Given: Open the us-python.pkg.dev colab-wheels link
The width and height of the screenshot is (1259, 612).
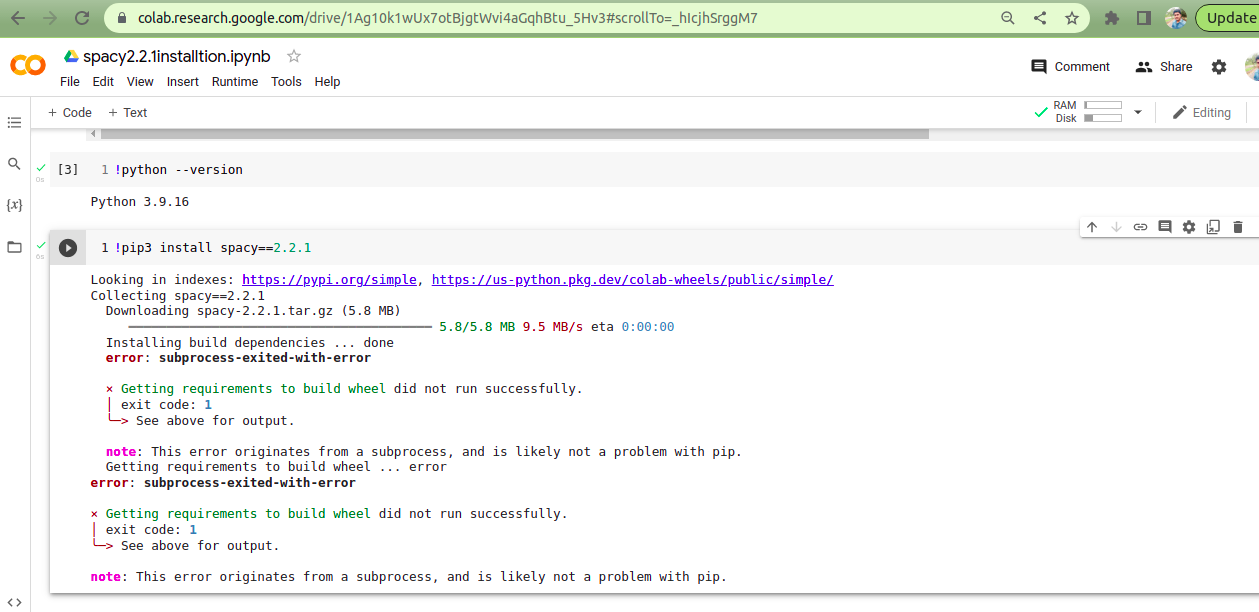Looking at the screenshot, I should pos(632,280).
